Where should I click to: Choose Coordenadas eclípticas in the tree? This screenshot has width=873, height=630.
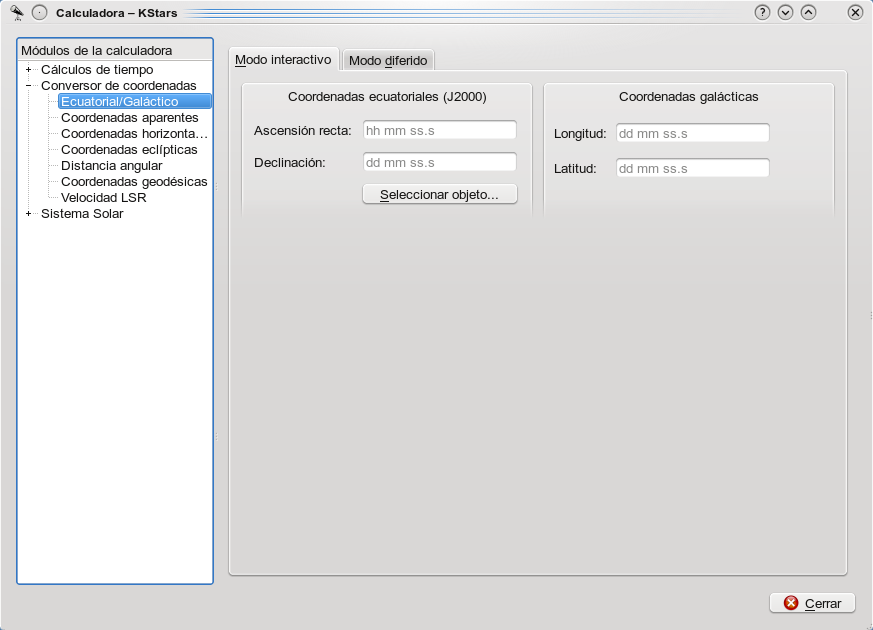129,150
